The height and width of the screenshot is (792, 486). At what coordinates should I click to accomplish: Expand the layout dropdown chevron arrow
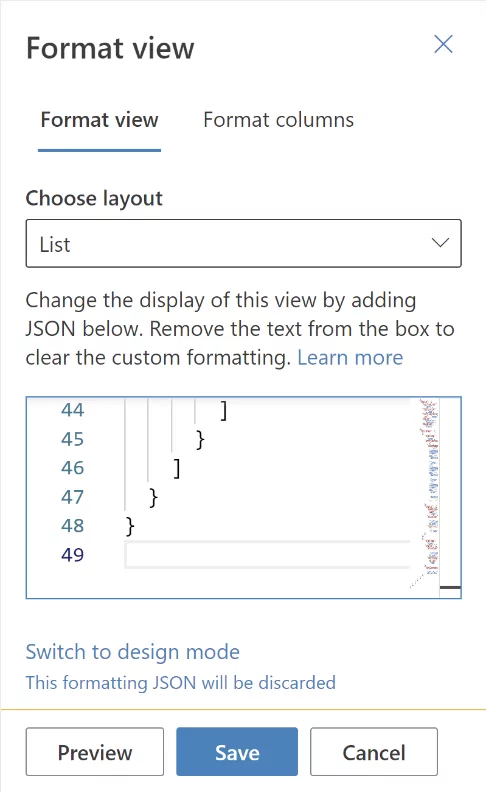[440, 243]
